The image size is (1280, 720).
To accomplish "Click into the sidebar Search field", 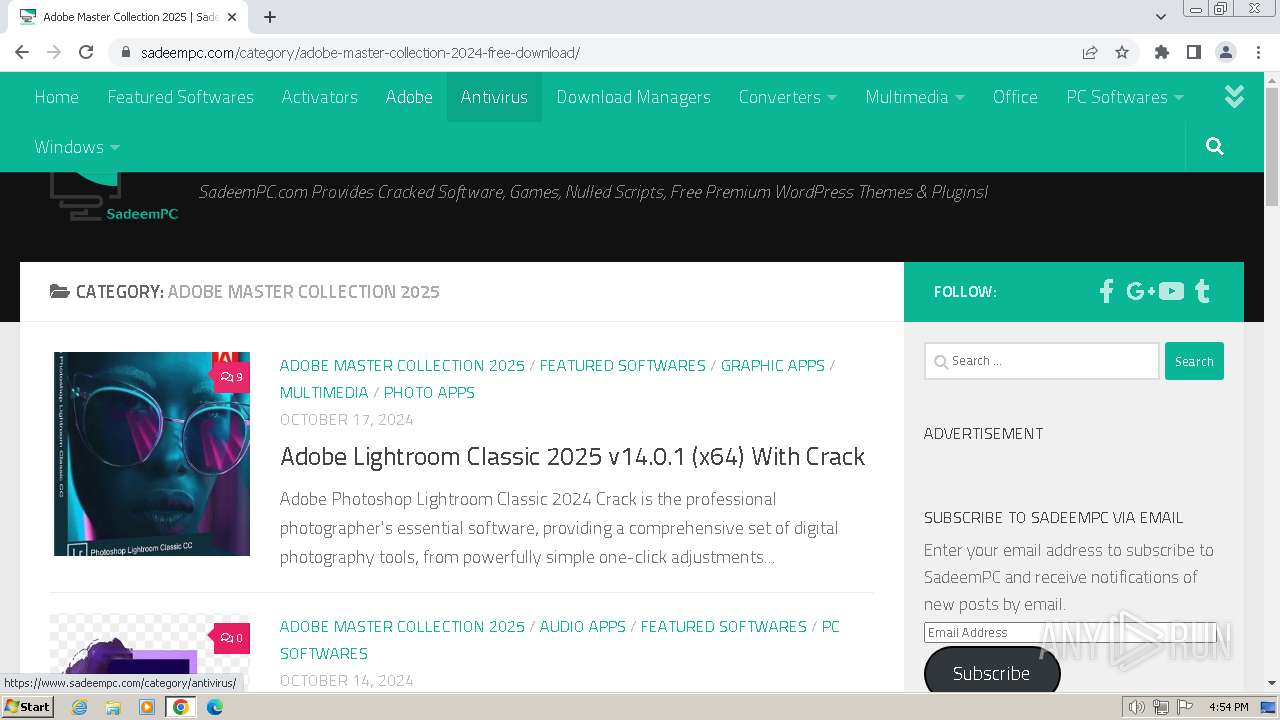I will [x=1041, y=361].
